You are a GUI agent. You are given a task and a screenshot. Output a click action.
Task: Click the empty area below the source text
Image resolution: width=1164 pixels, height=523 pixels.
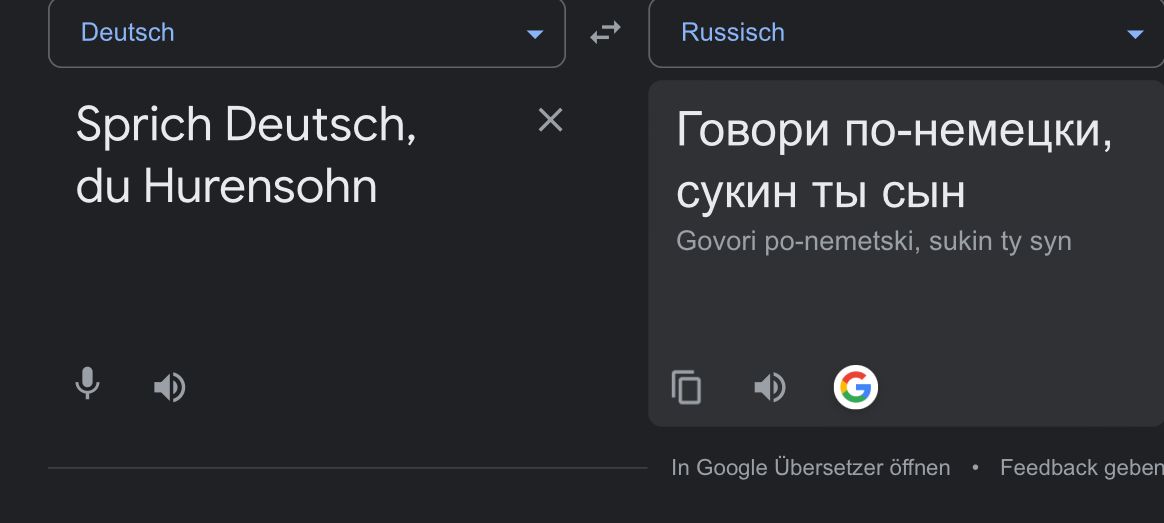[300, 290]
